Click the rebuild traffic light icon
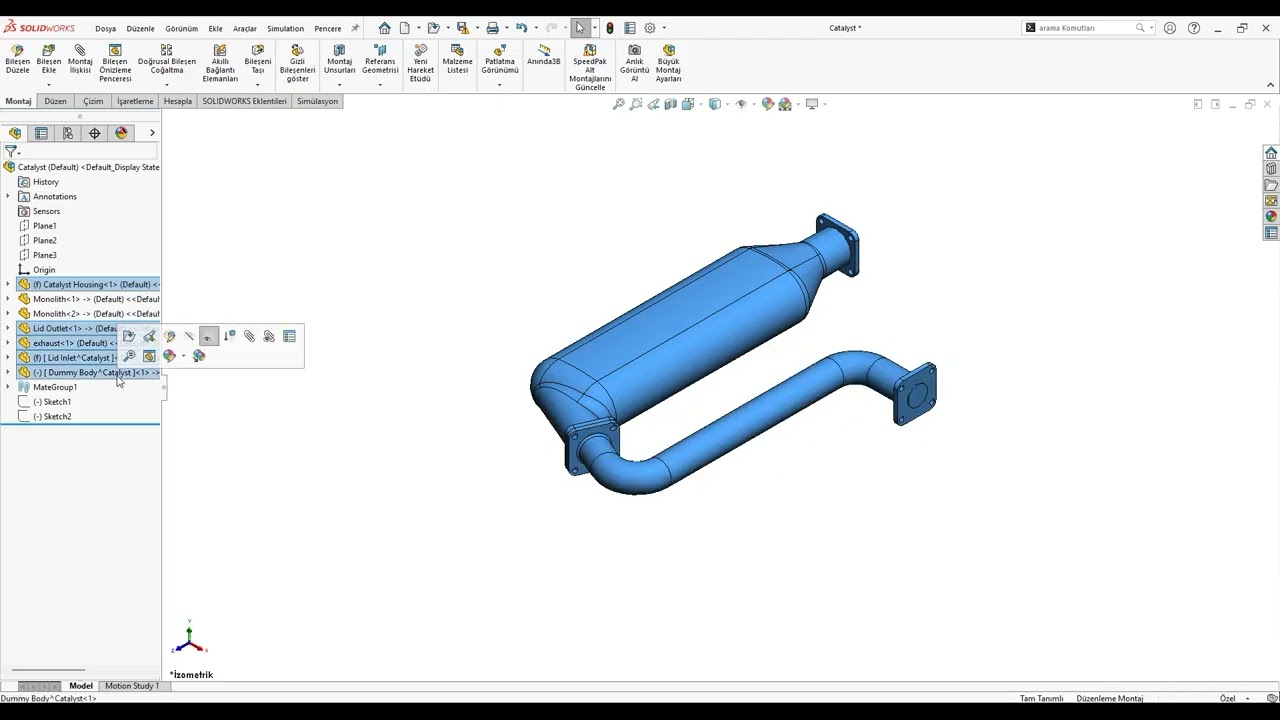1280x720 pixels. click(x=610, y=28)
